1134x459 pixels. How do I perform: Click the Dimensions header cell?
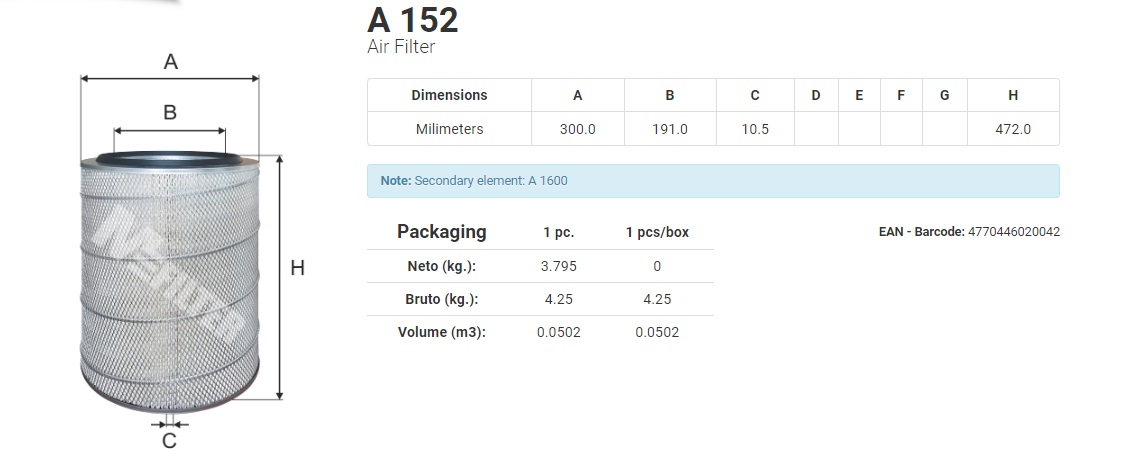[x=449, y=95]
